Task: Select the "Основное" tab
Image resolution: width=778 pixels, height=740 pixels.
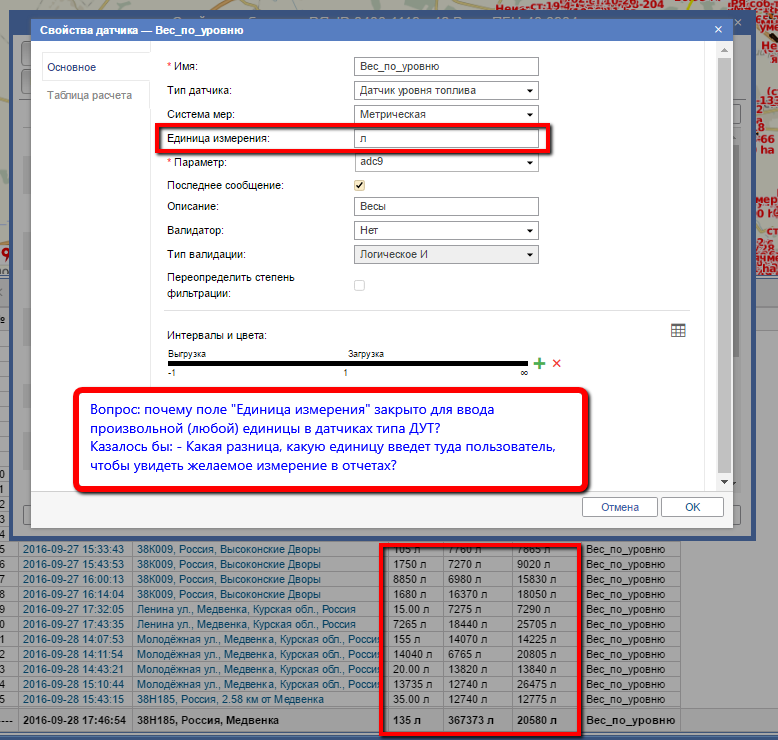Action: [72, 67]
